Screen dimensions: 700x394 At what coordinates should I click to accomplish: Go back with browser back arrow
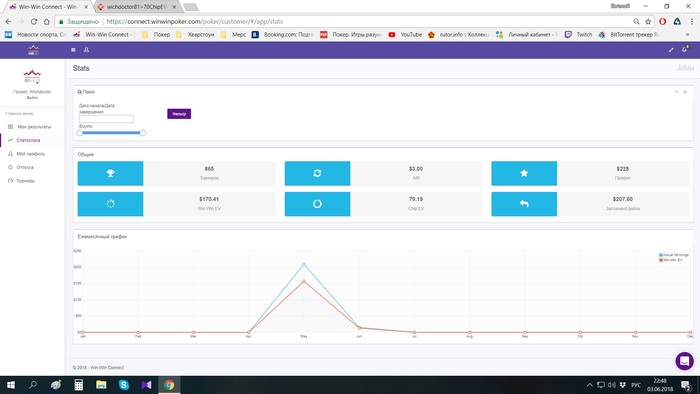[8, 21]
